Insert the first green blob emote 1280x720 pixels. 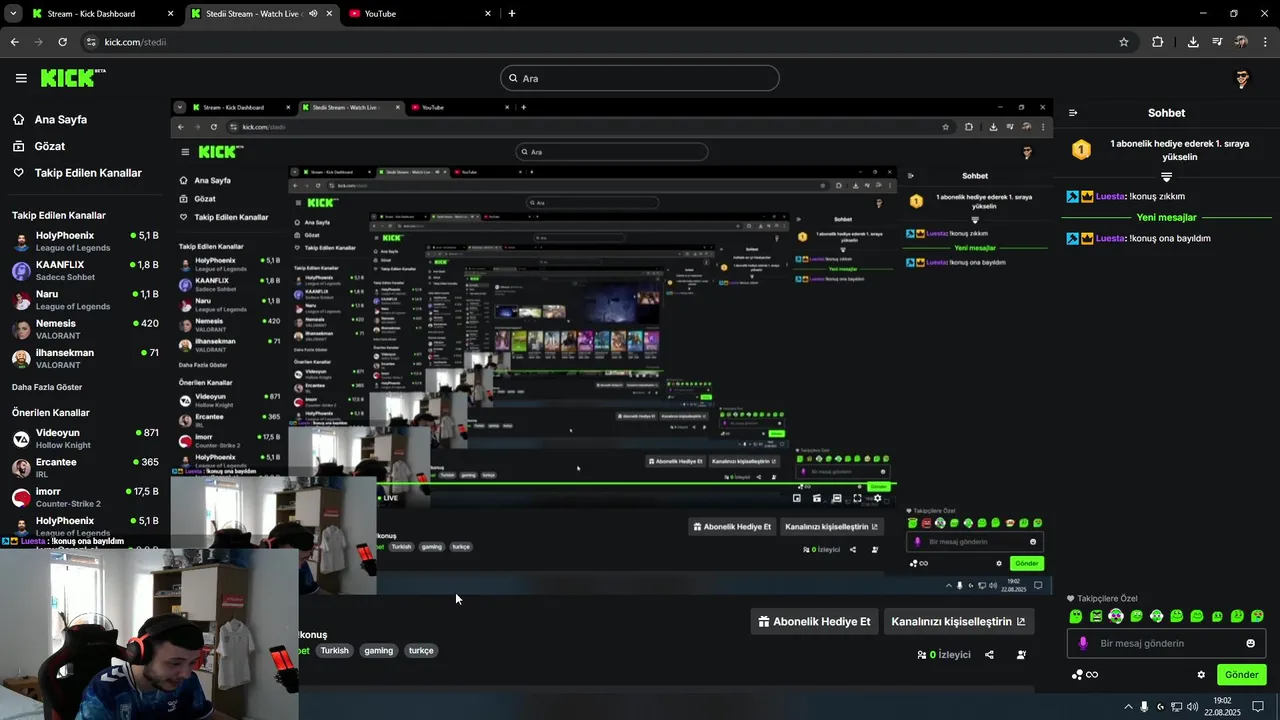point(1076,616)
